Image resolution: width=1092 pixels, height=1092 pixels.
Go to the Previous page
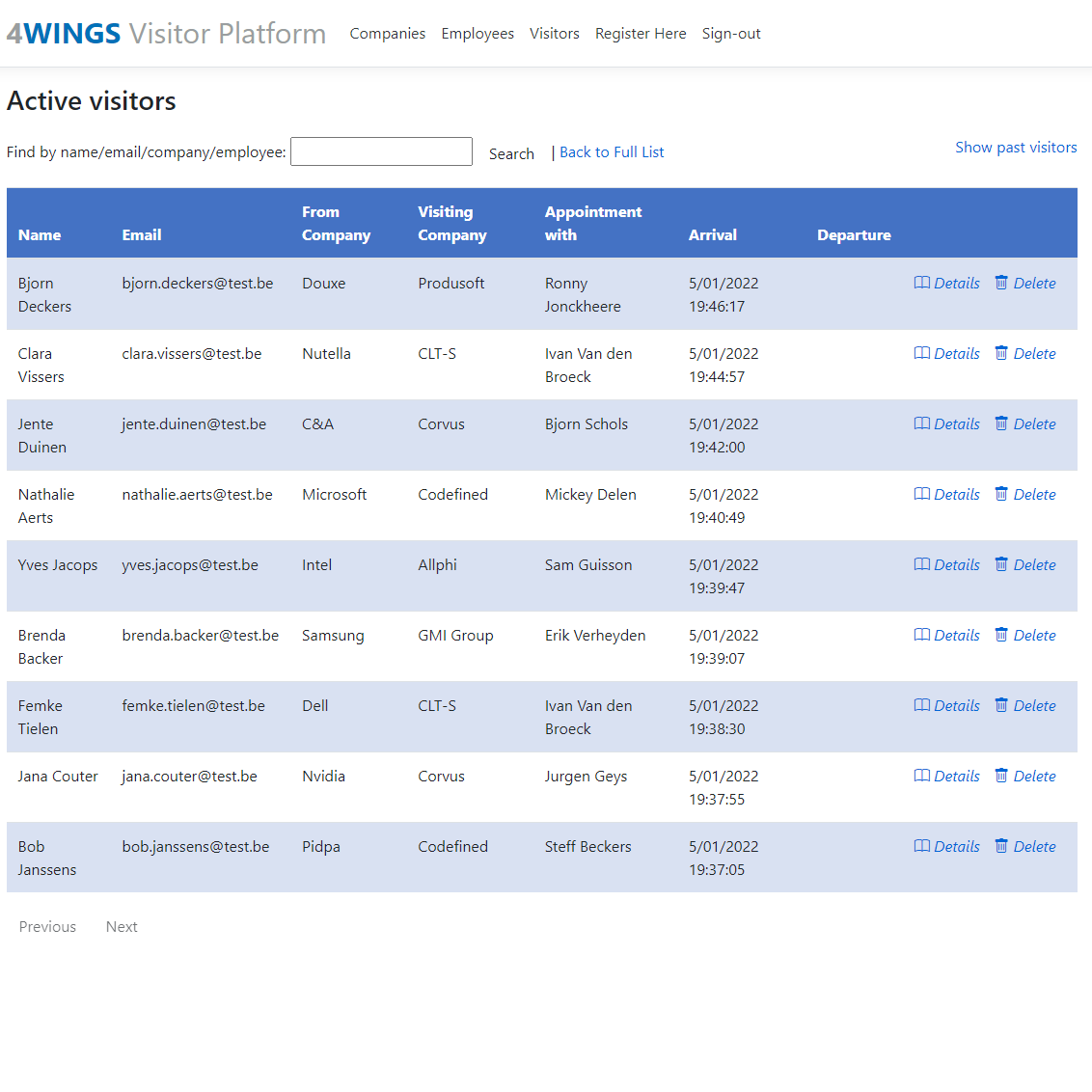(x=47, y=926)
